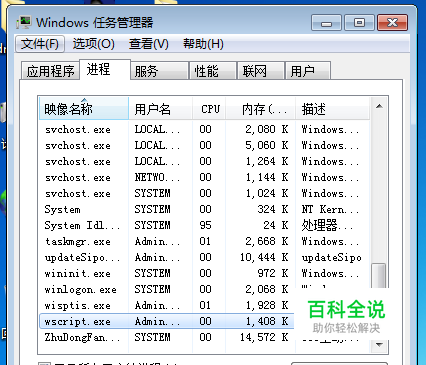
Task: Click the process list scrollbar thumb
Action: [x=379, y=276]
